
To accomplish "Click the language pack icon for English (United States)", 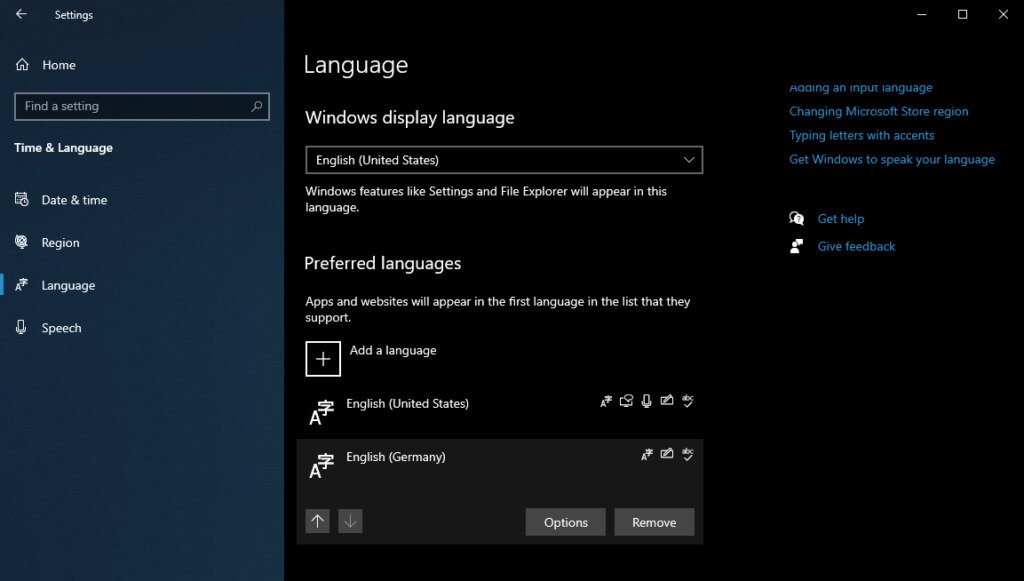I will click(x=606, y=400).
